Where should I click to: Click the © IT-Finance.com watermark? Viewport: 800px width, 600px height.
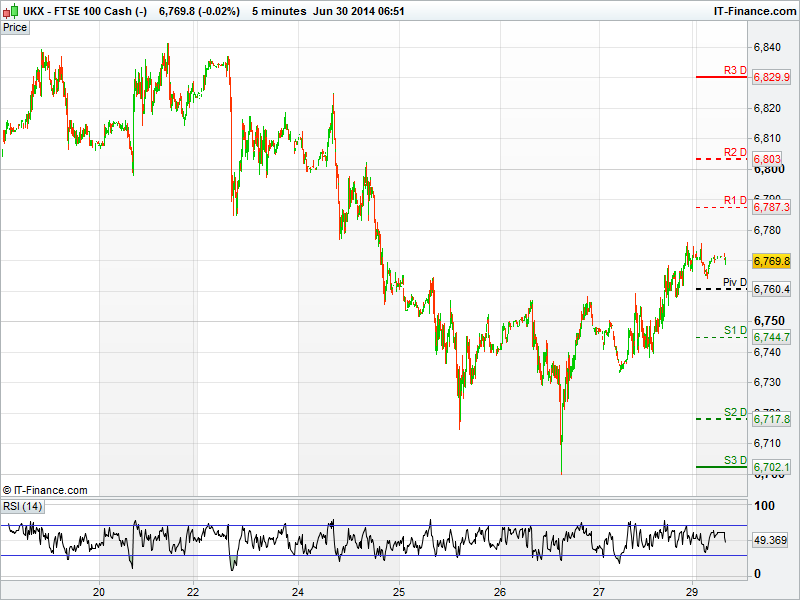tap(45, 490)
